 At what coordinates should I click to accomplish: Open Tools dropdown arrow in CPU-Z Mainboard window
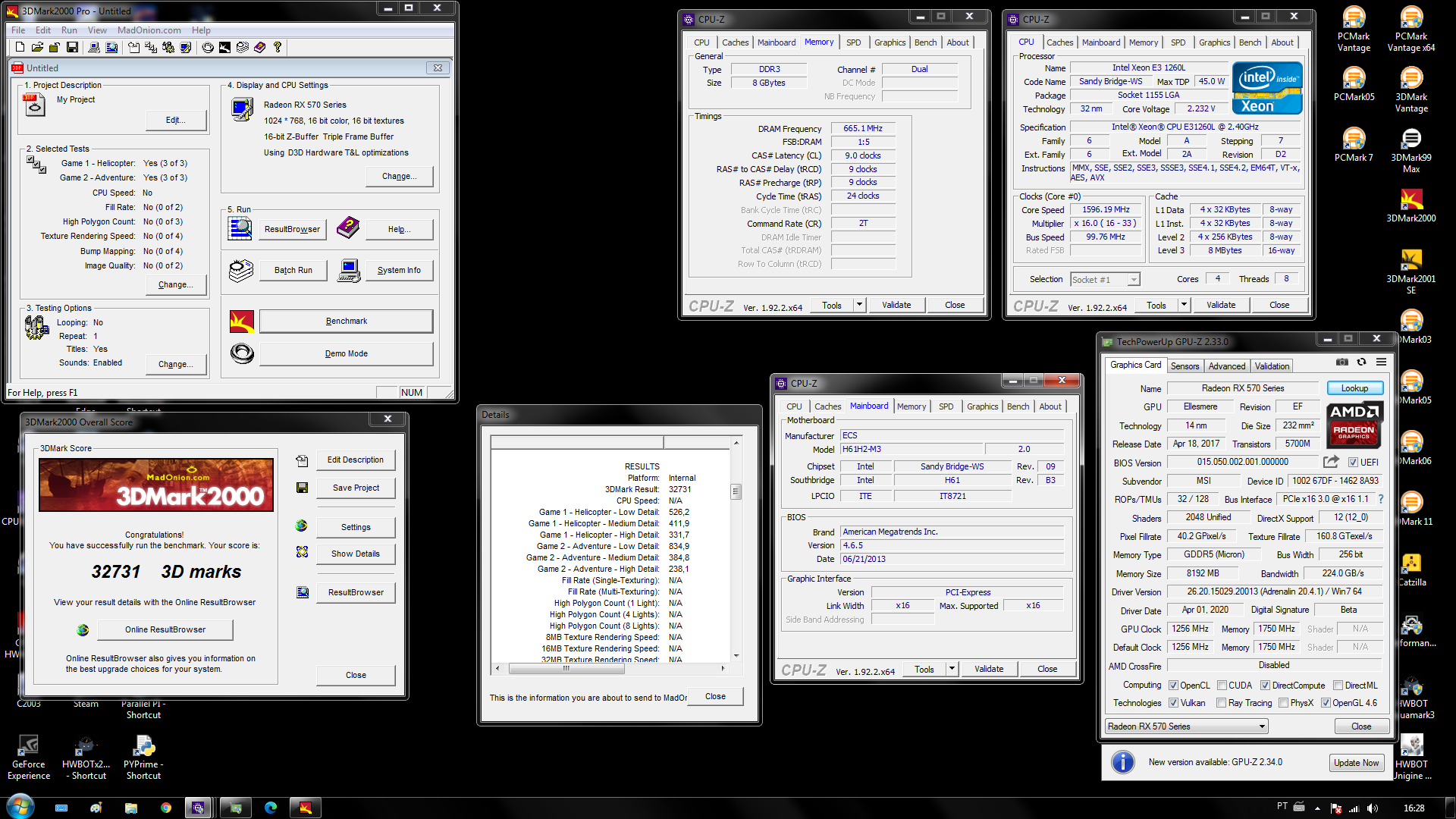952,669
